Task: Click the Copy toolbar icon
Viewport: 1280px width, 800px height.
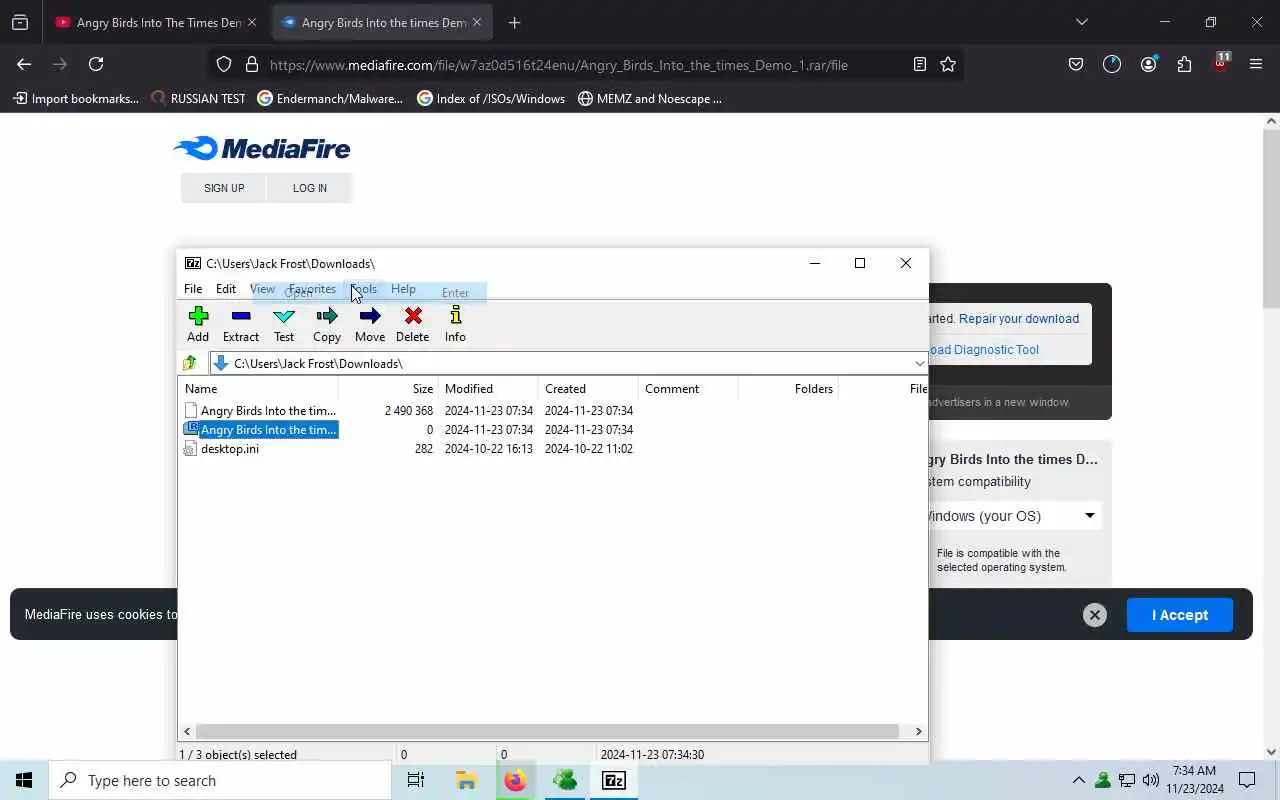Action: pos(327,324)
